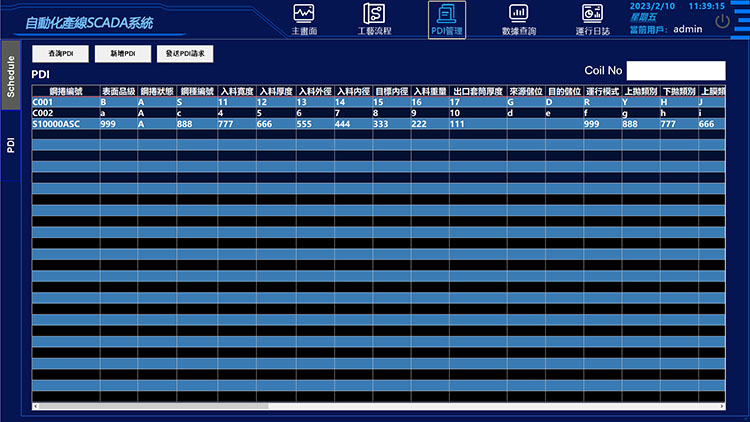Click the 入料厚度 column header
This screenshot has height=422, width=750.
(x=276, y=91)
